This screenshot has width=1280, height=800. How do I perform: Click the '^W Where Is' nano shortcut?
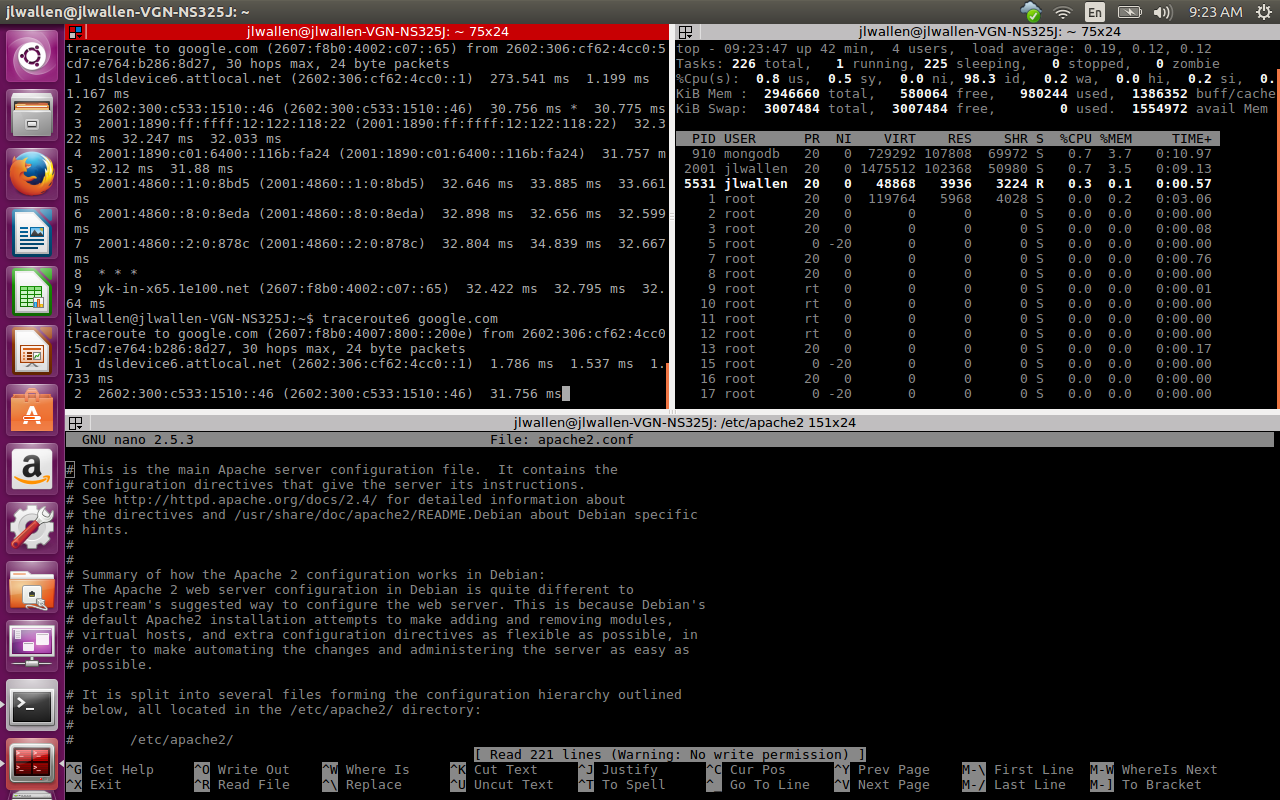366,770
